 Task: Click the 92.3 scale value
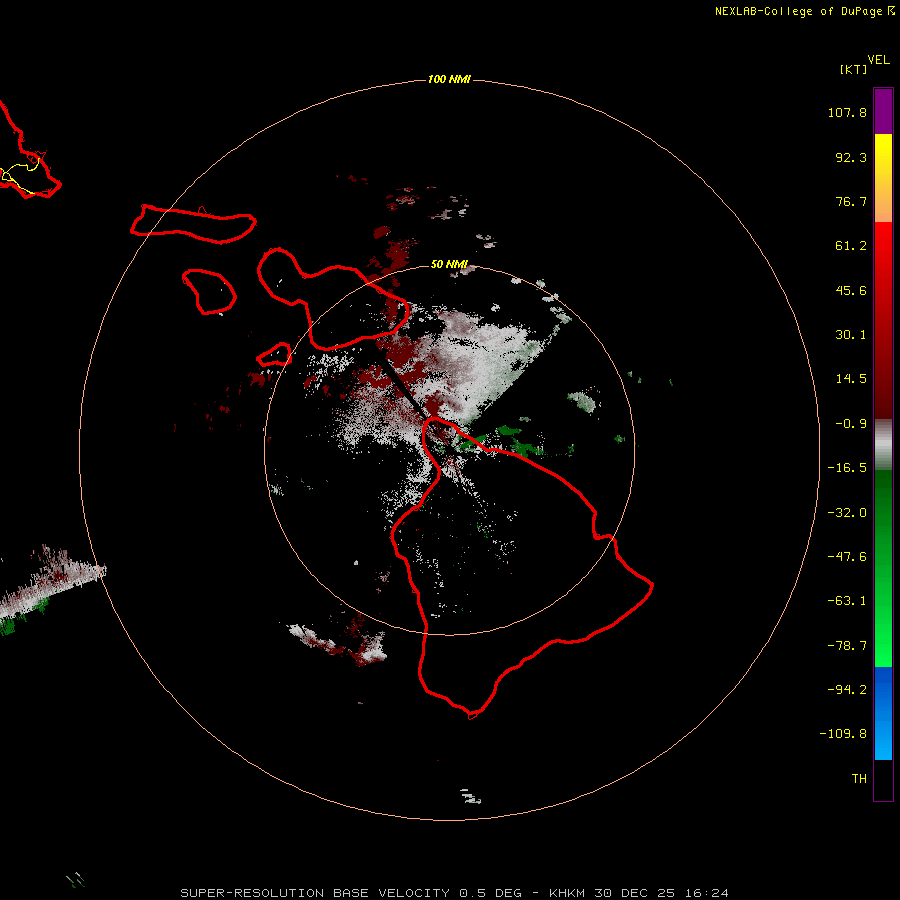click(851, 157)
